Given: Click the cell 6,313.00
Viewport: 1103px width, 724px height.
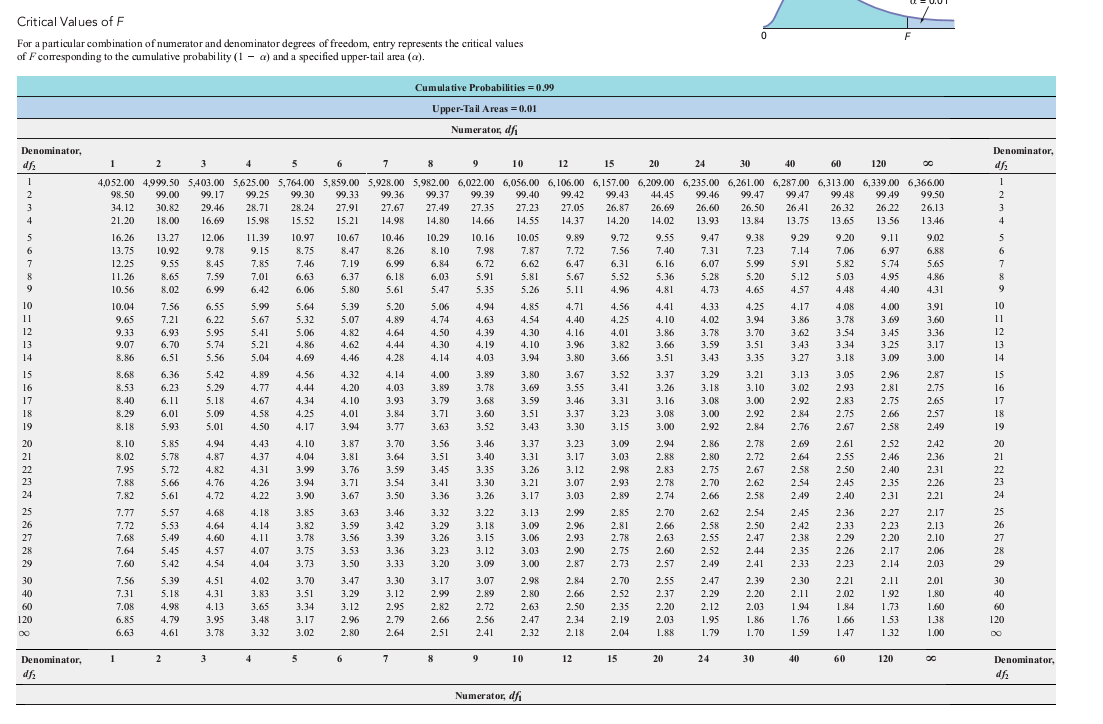Looking at the screenshot, I should pos(836,182).
